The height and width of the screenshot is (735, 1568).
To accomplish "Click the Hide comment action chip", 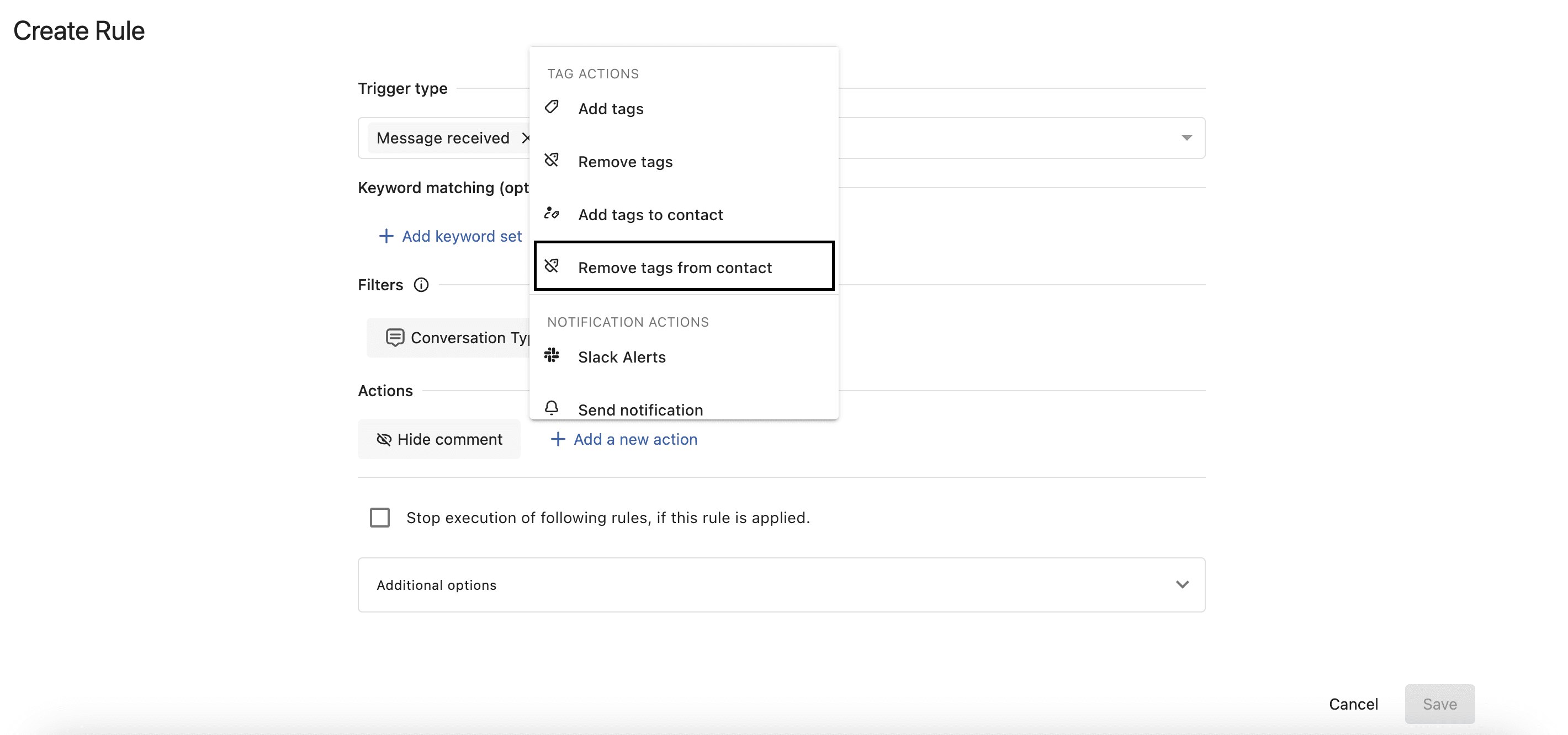I will point(439,439).
